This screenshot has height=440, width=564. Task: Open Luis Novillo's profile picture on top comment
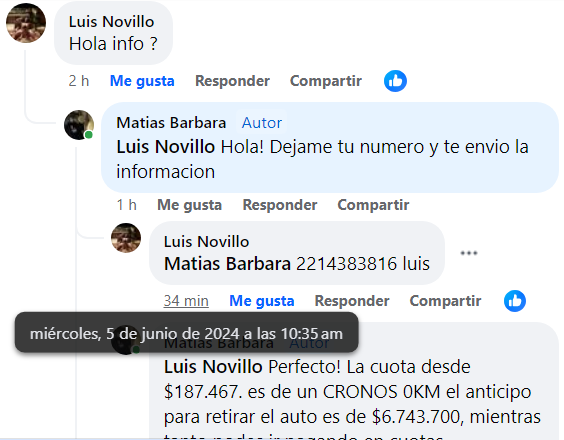click(26, 23)
